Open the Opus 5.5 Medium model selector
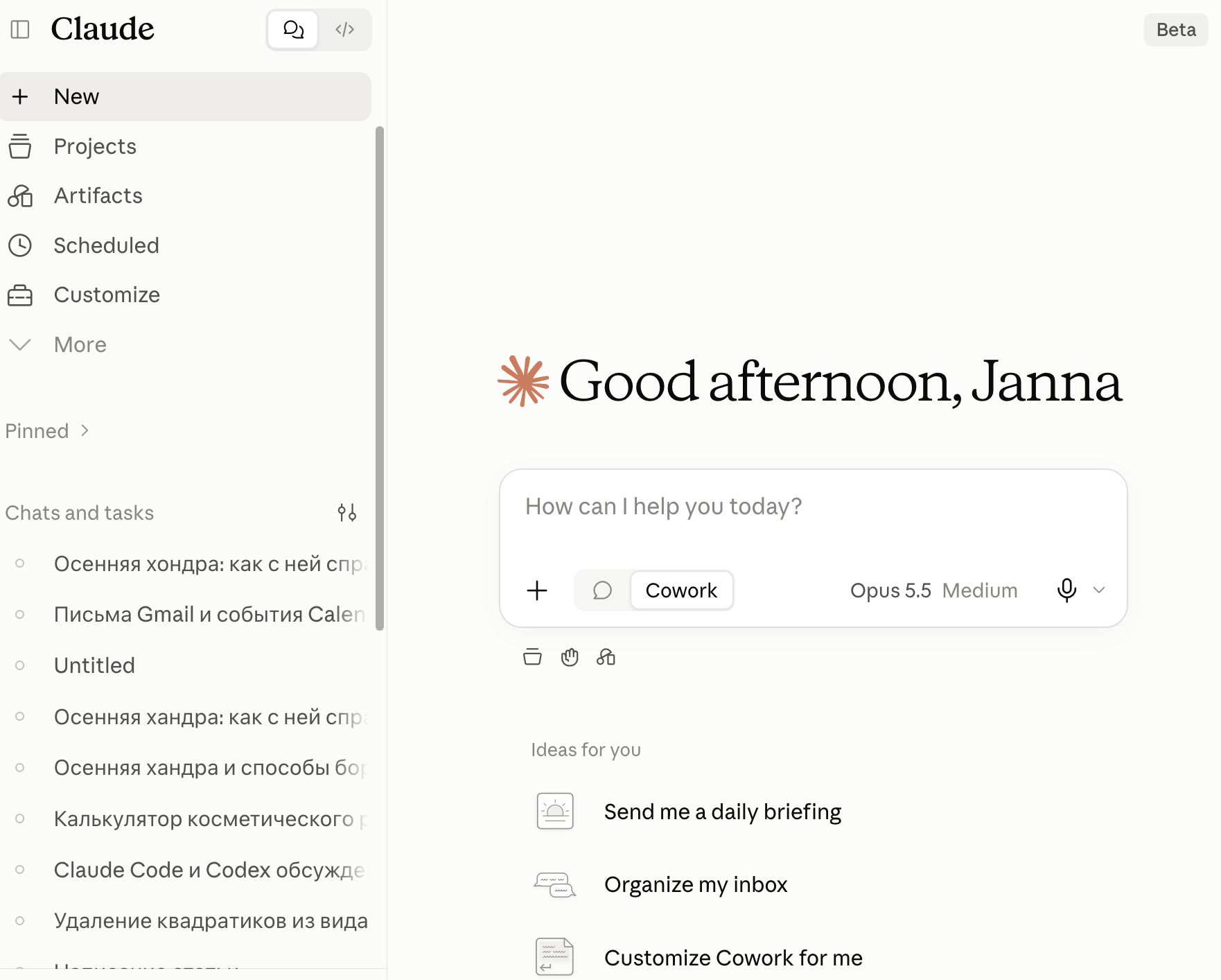Screen dimensions: 1221x980 [933, 590]
